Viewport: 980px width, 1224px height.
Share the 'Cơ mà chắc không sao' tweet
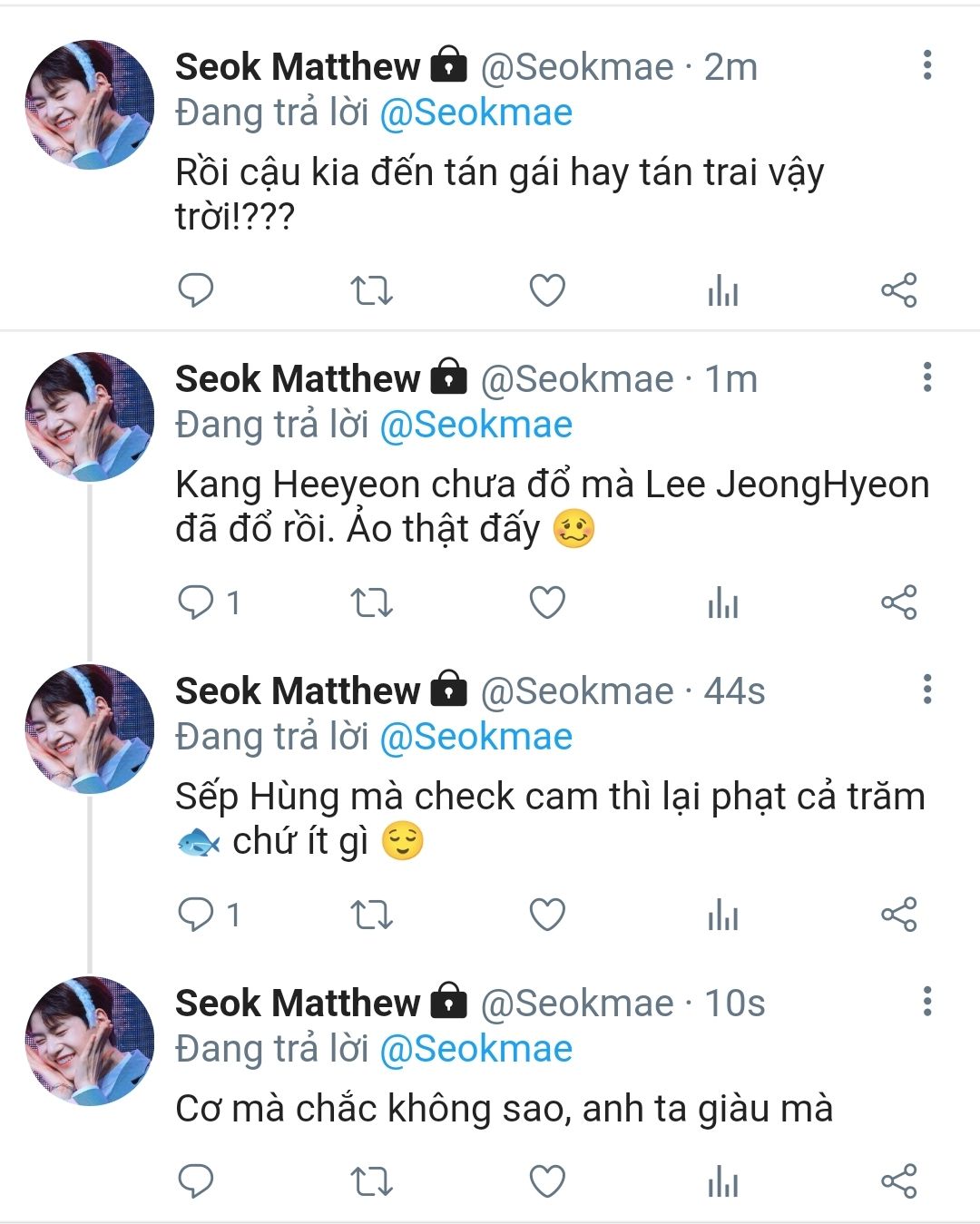point(899,1181)
